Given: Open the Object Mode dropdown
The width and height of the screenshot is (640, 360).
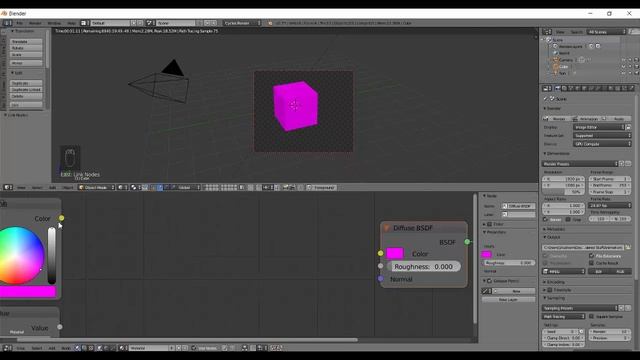Looking at the screenshot, I should click(x=96, y=187).
